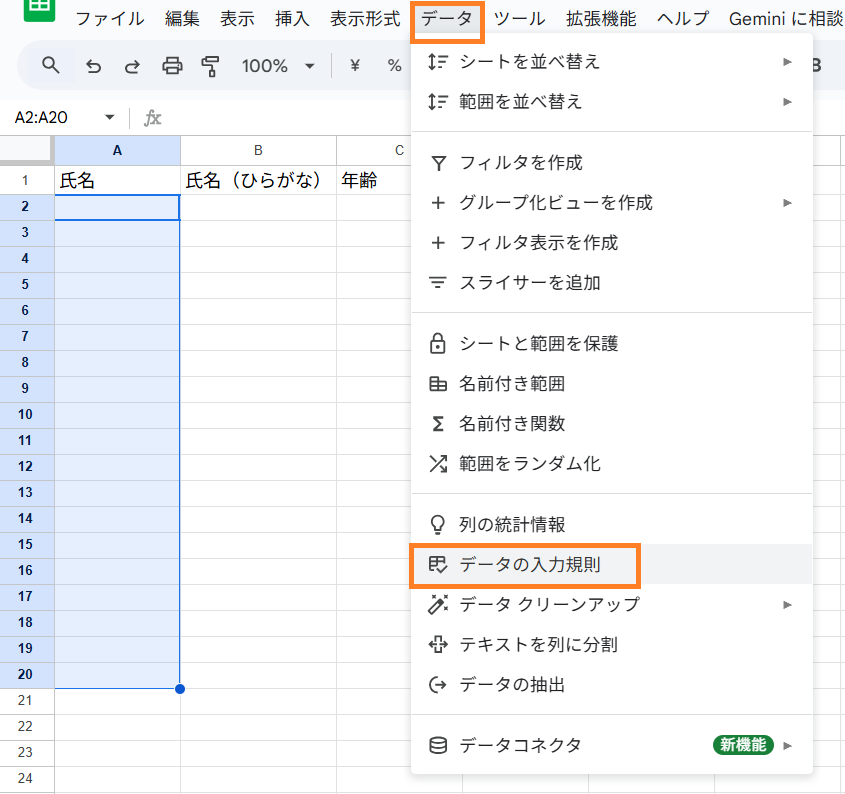Image resolution: width=845 pixels, height=794 pixels.
Task: Click the yen currency format icon
Action: click(355, 66)
